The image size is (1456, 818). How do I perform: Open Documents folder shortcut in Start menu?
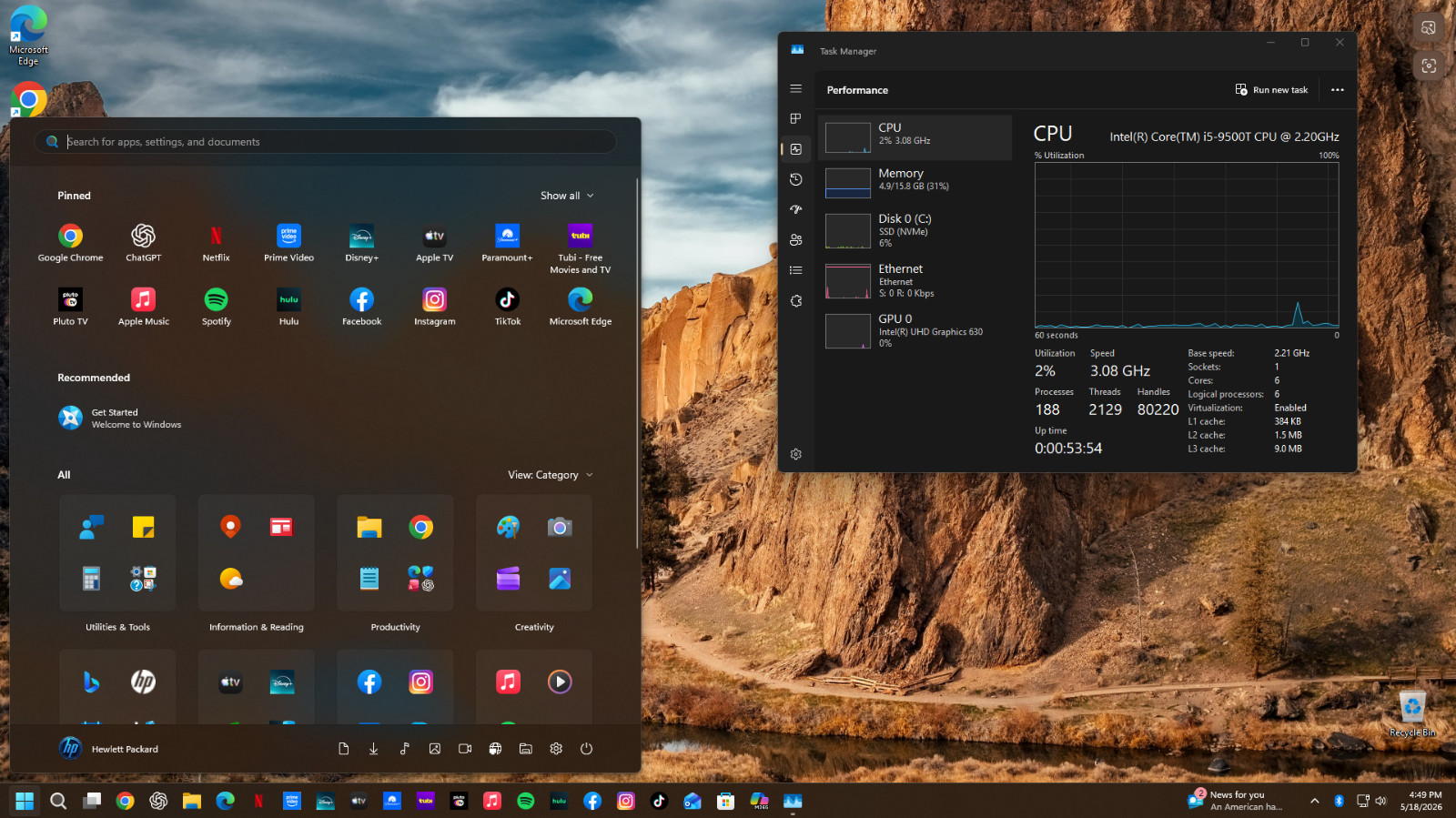(x=343, y=749)
